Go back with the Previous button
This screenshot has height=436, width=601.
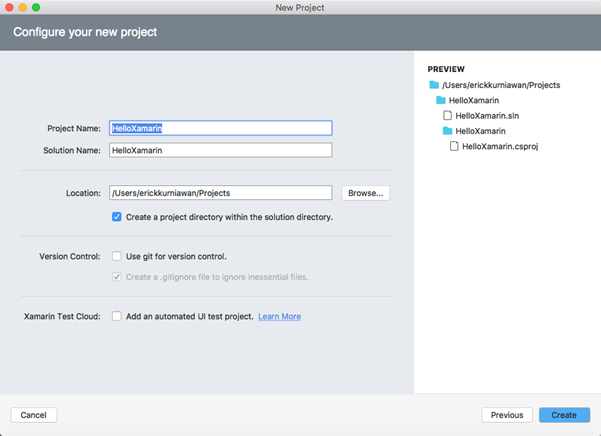506,414
